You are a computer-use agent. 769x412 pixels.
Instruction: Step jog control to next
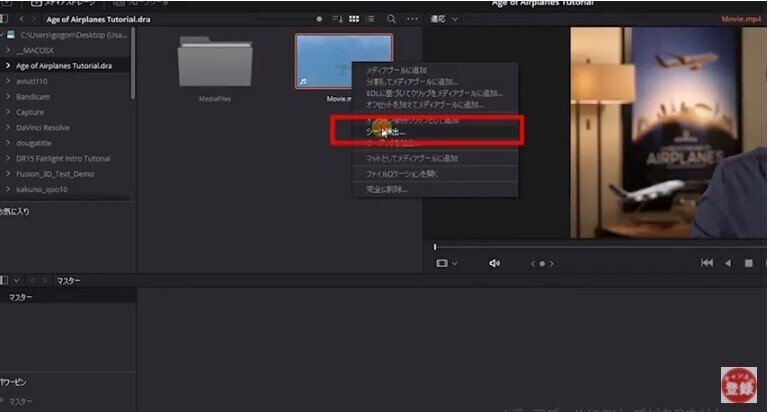552,264
